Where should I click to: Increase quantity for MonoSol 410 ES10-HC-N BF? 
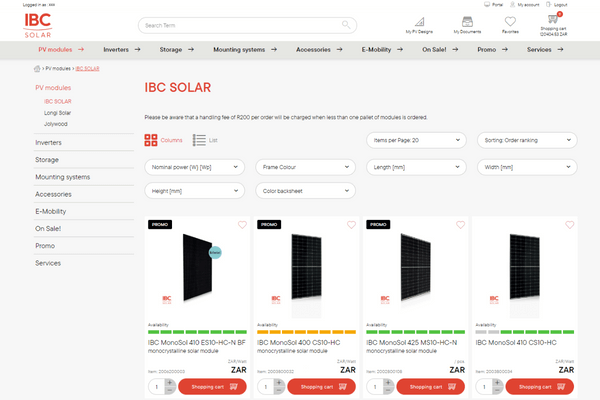[170, 383]
